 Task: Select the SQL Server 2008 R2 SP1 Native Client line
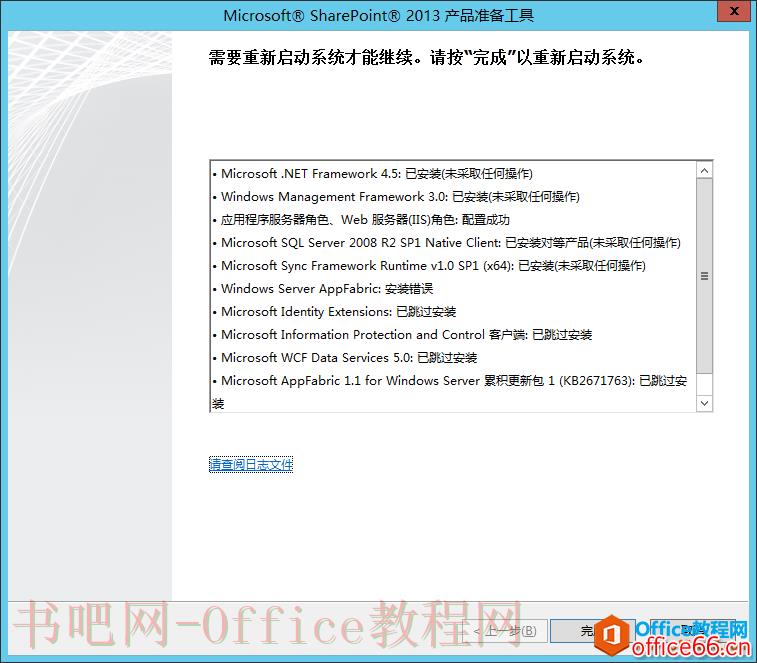coord(447,242)
